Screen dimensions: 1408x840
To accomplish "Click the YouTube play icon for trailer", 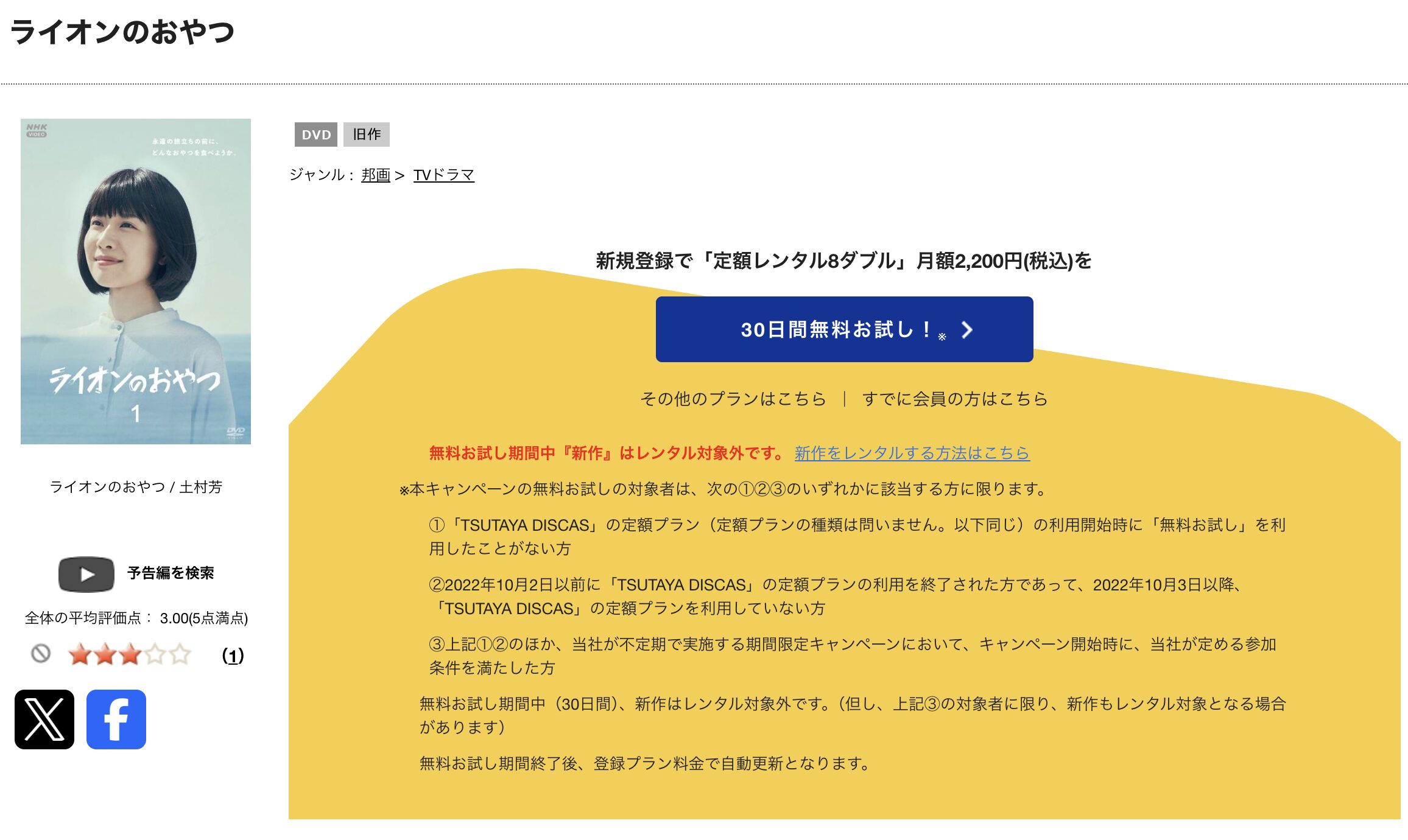I will (x=86, y=575).
